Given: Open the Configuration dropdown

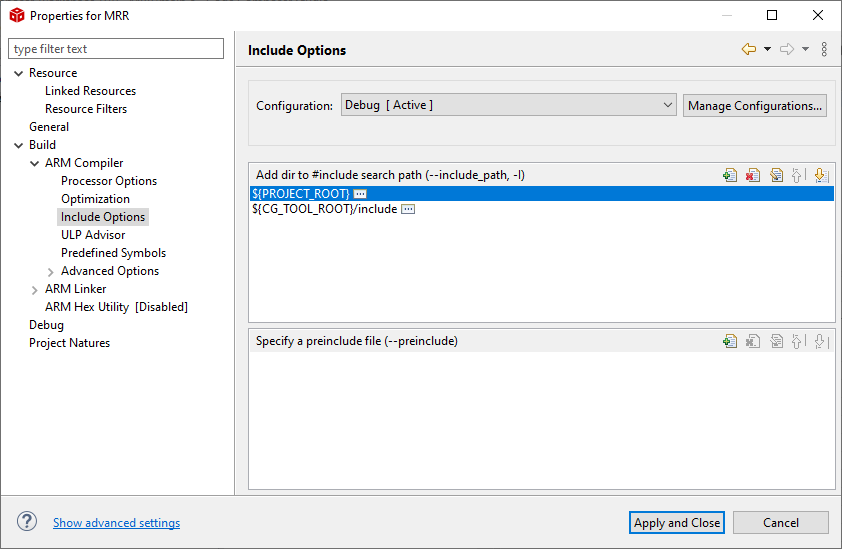Looking at the screenshot, I should tap(508, 105).
